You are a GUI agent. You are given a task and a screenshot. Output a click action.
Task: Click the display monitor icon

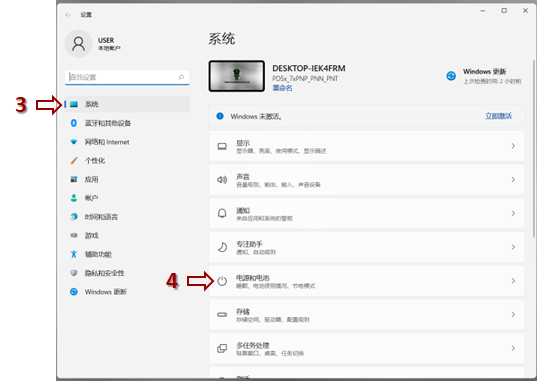click(222, 146)
